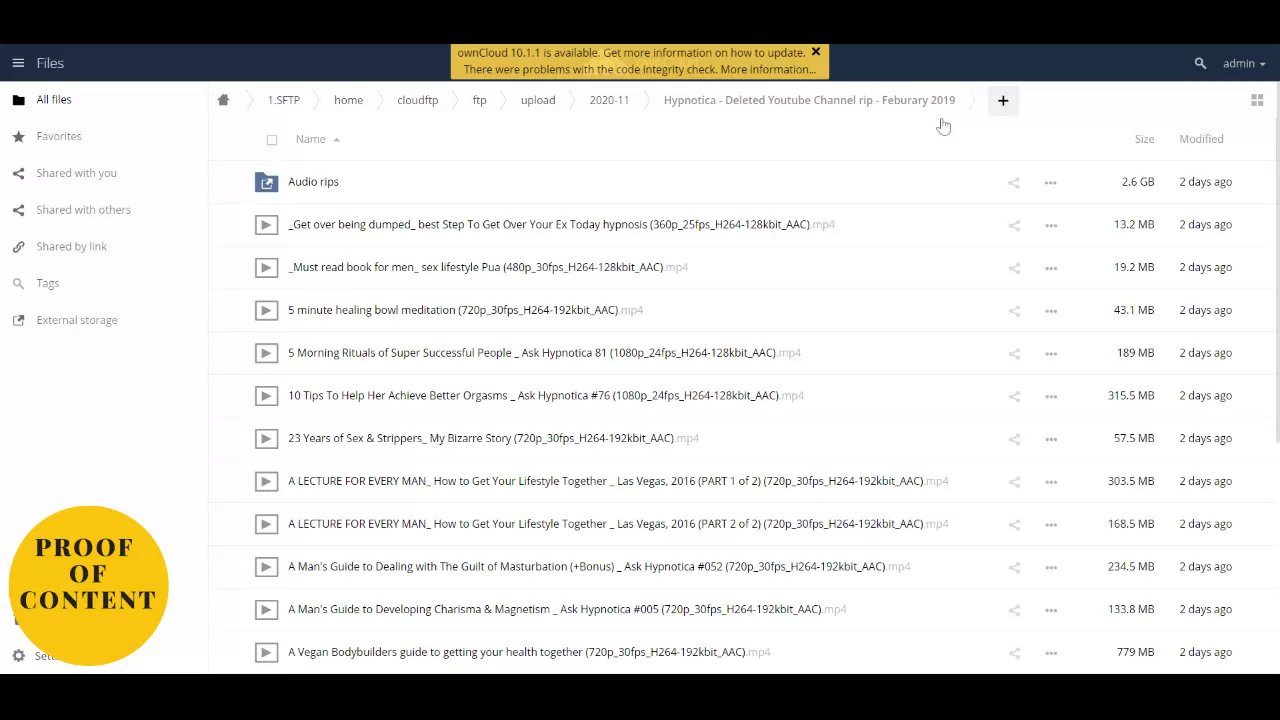This screenshot has height=720, width=1280.
Task: Open more actions for Guilt of Masturbation video
Action: [1050, 567]
